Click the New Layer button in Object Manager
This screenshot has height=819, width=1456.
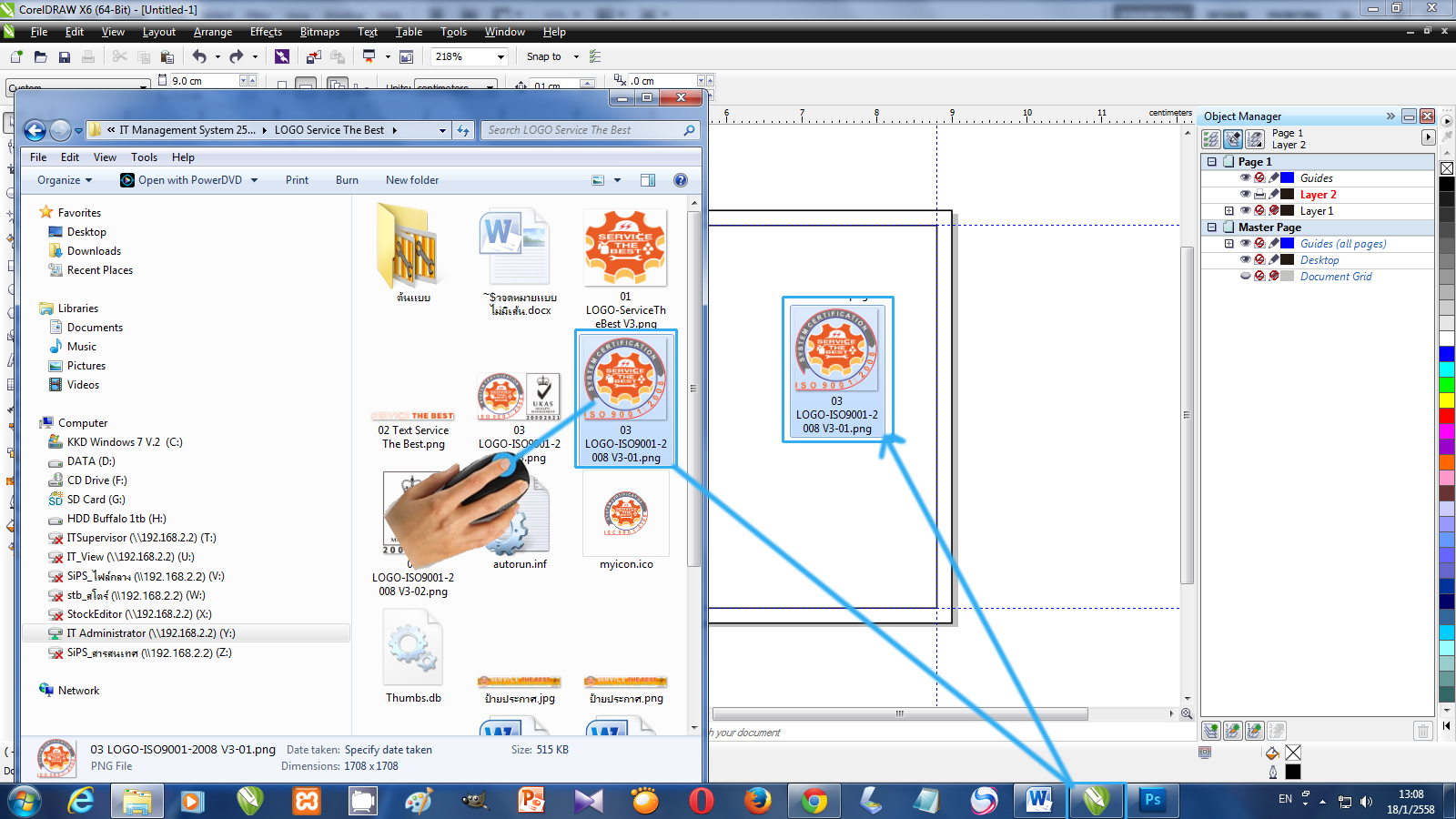(1210, 731)
